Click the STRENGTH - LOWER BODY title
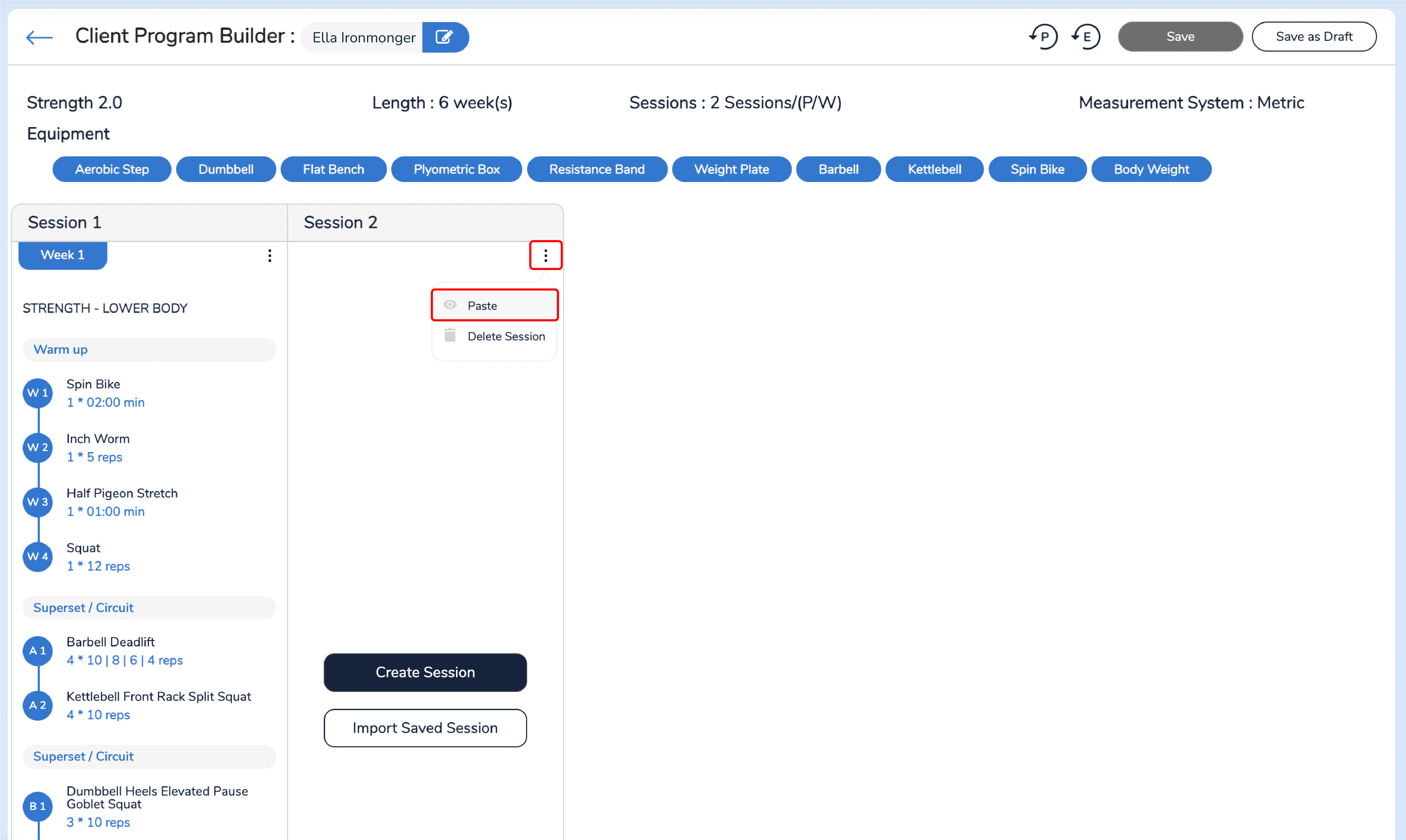 tap(105, 309)
